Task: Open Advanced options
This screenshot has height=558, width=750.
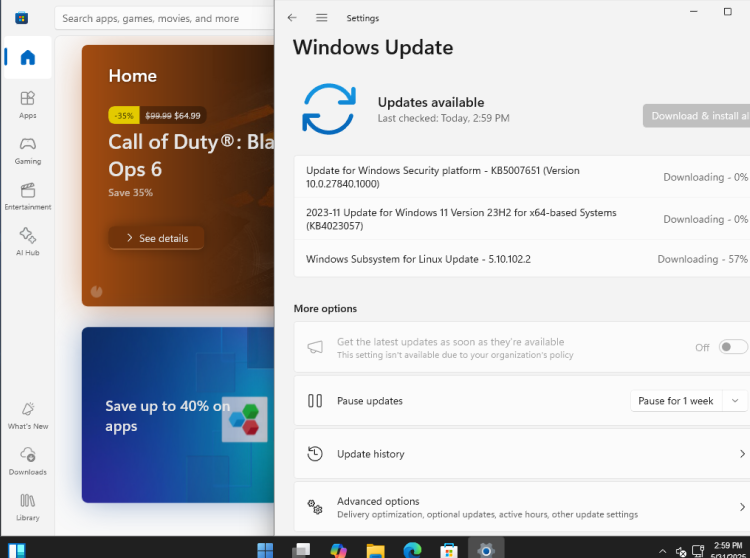Action: pyautogui.click(x=522, y=507)
